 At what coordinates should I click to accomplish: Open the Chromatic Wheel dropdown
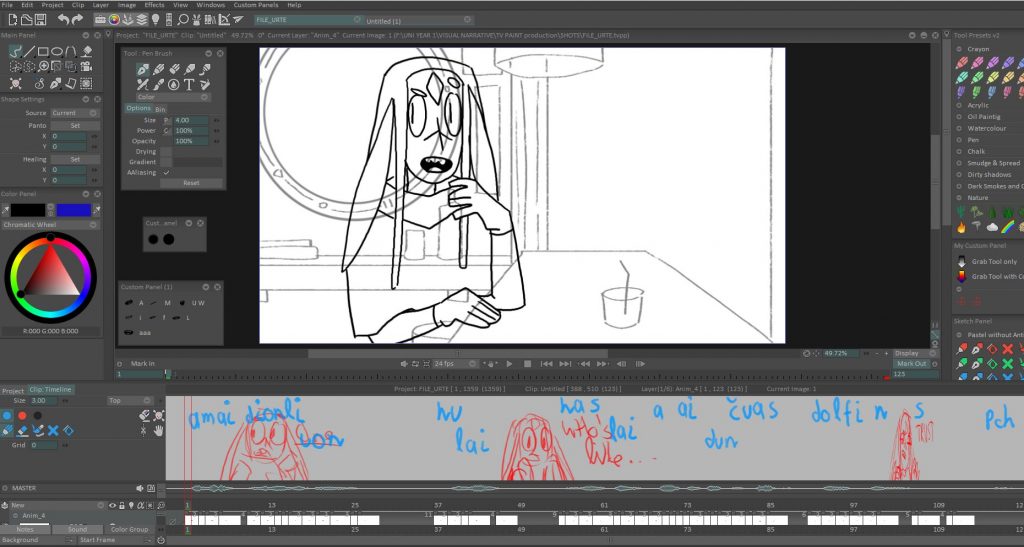(50, 225)
